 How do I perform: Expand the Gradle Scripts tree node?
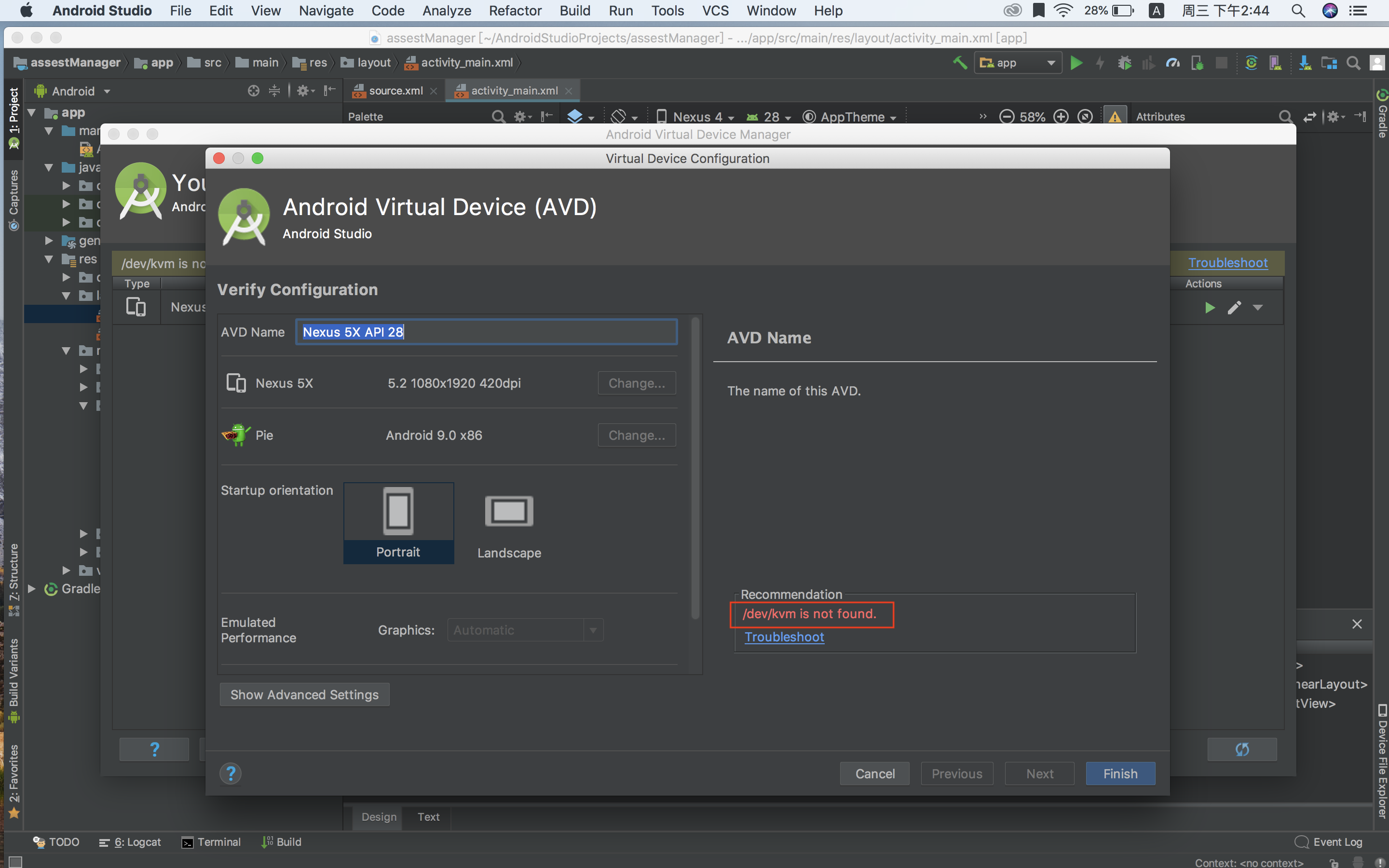[x=32, y=588]
